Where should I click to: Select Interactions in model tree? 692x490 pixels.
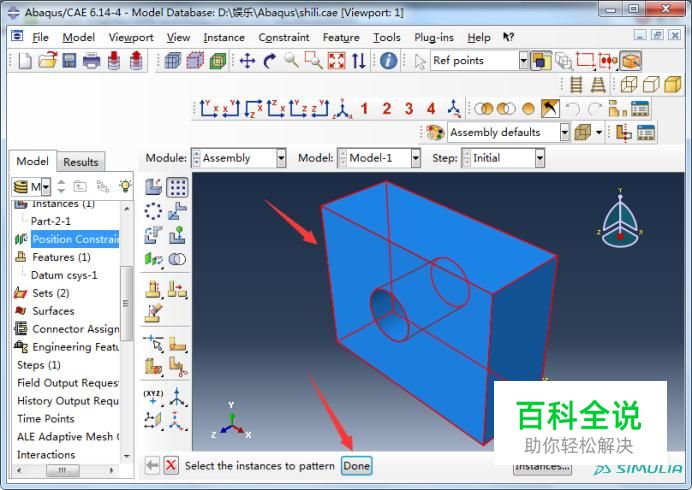pos(46,454)
